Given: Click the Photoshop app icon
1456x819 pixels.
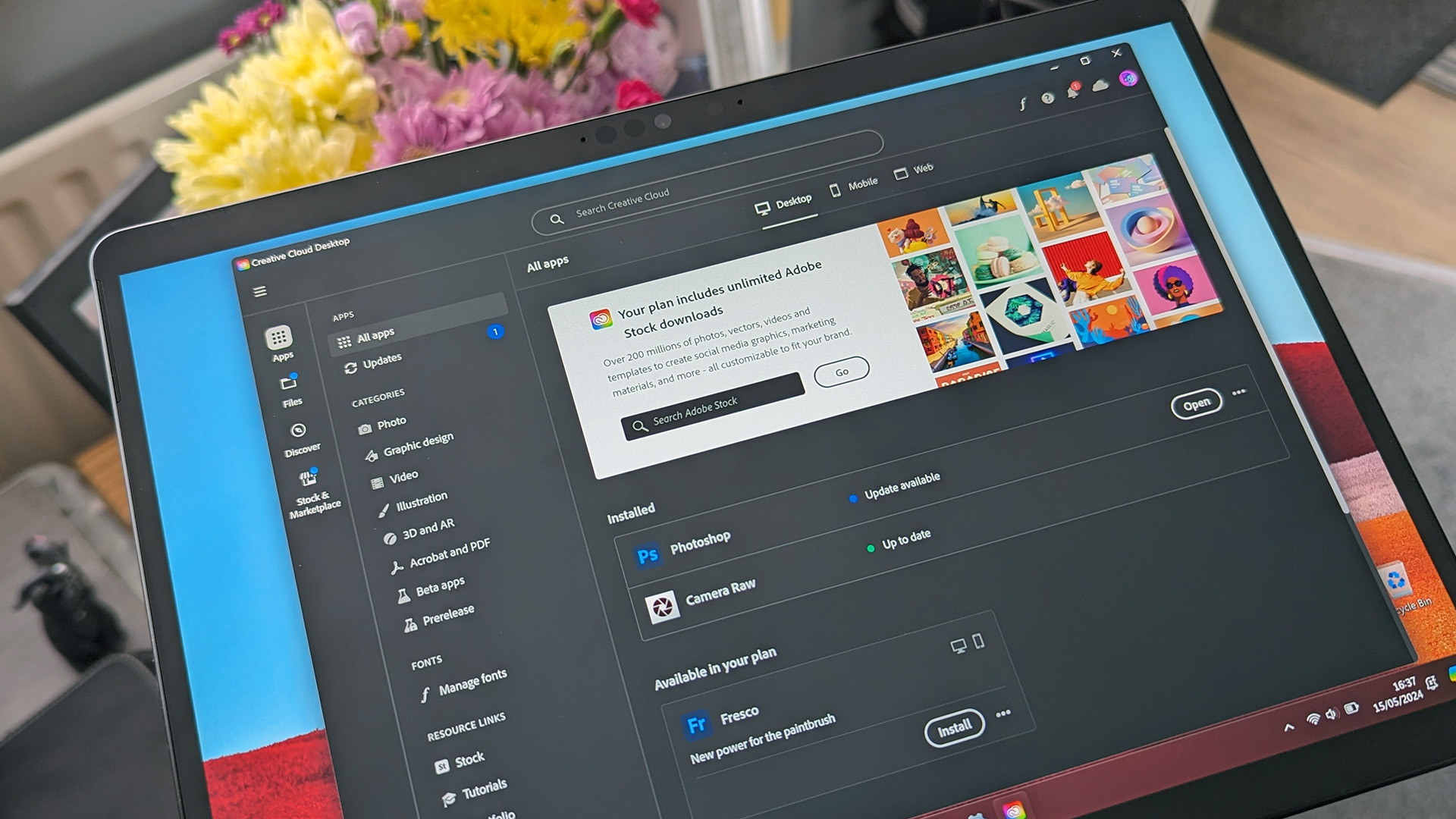Looking at the screenshot, I should coord(647,557).
